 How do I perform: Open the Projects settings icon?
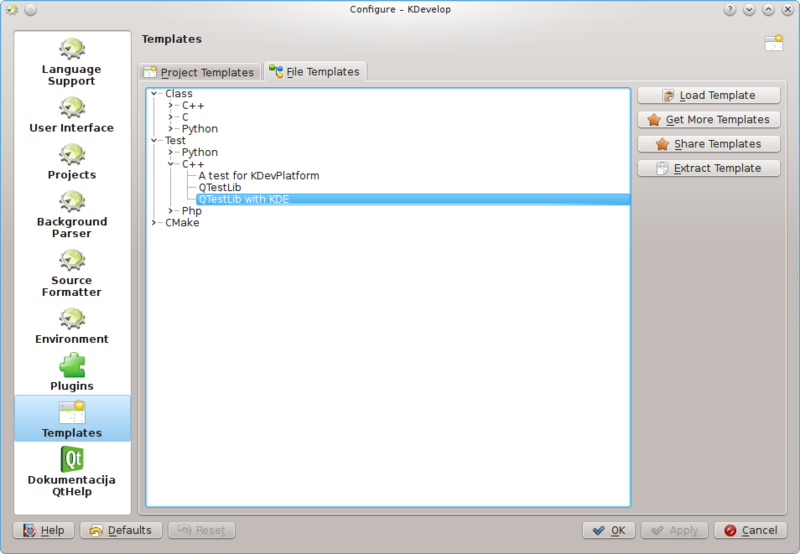(x=72, y=155)
